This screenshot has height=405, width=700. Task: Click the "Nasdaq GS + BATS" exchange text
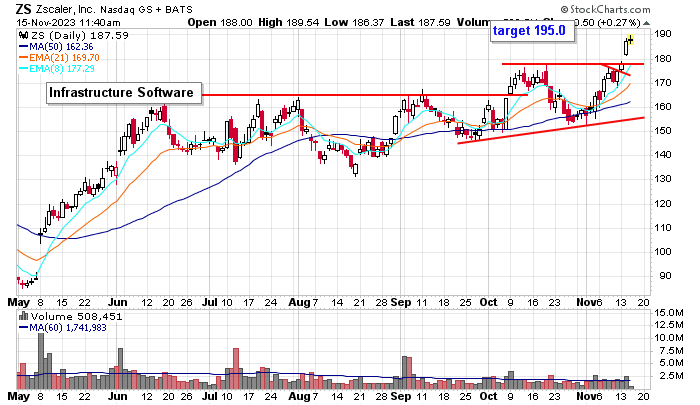coord(146,9)
